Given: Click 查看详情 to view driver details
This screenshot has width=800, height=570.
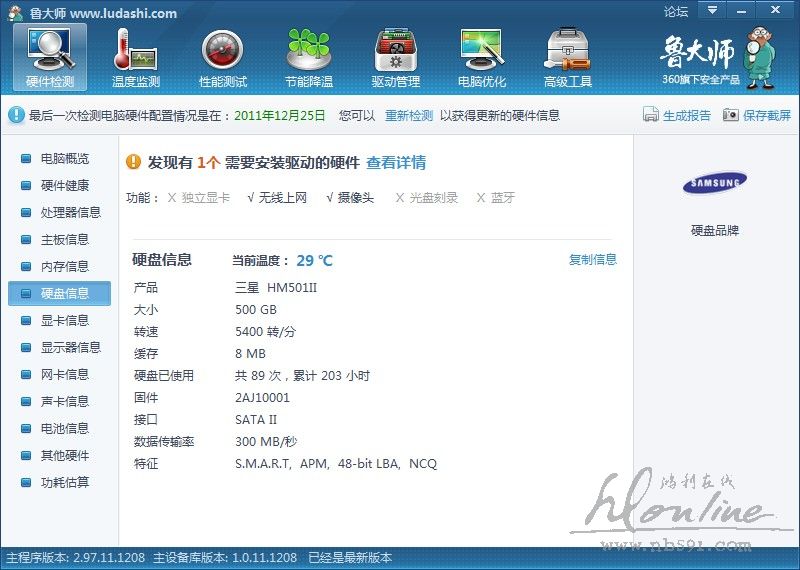Looking at the screenshot, I should pyautogui.click(x=396, y=162).
